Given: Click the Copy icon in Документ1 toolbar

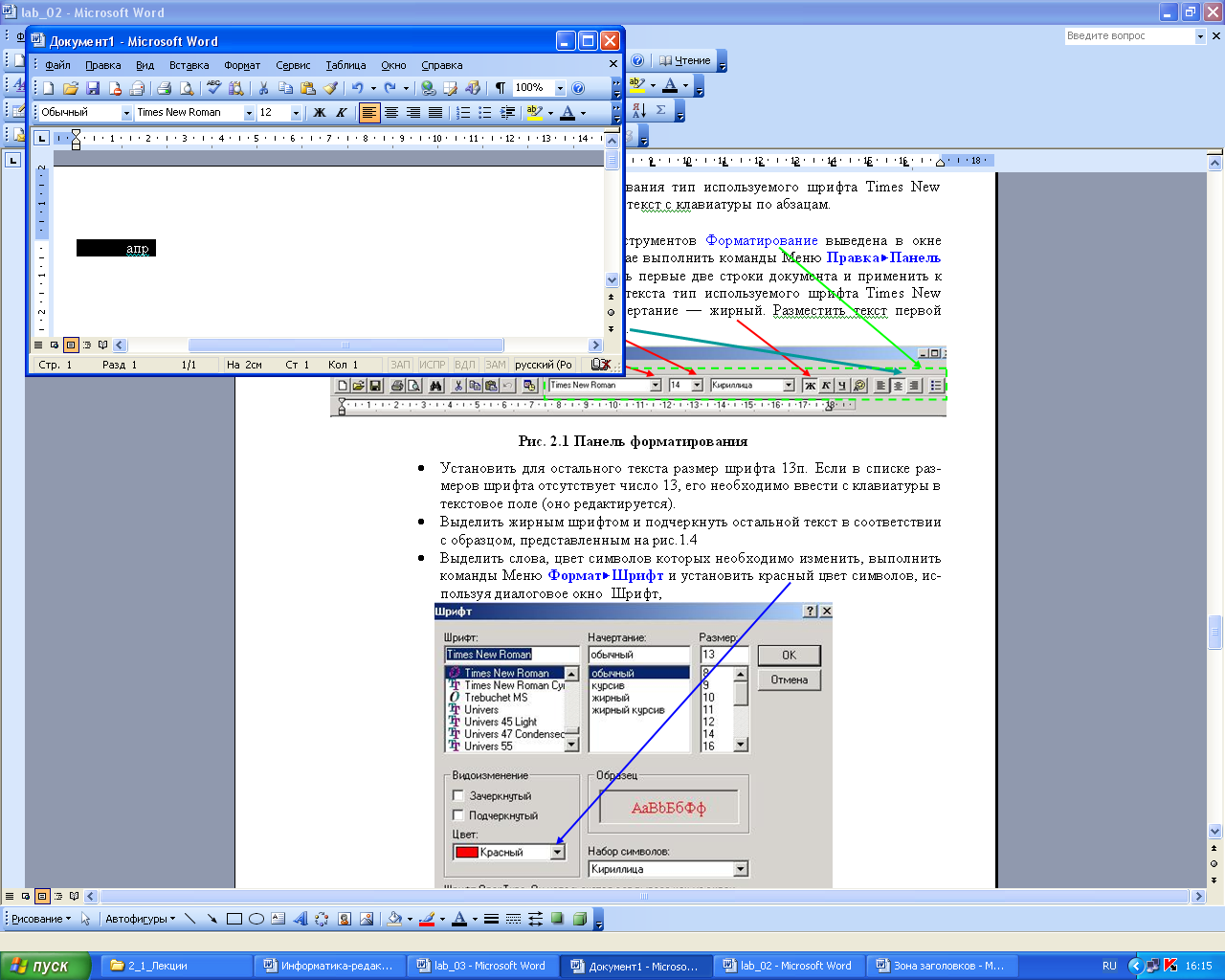Looking at the screenshot, I should (x=285, y=88).
